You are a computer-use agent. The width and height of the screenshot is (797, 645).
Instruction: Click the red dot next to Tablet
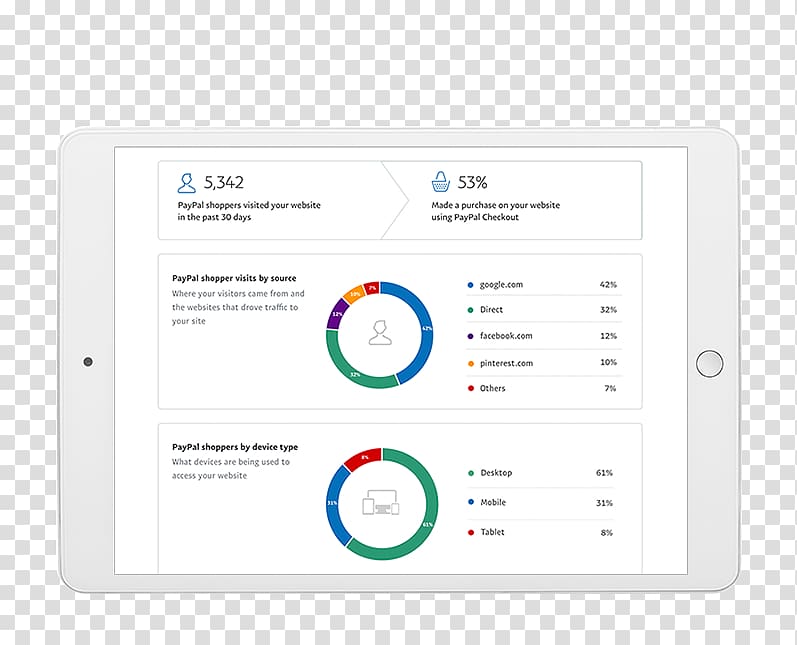click(471, 532)
